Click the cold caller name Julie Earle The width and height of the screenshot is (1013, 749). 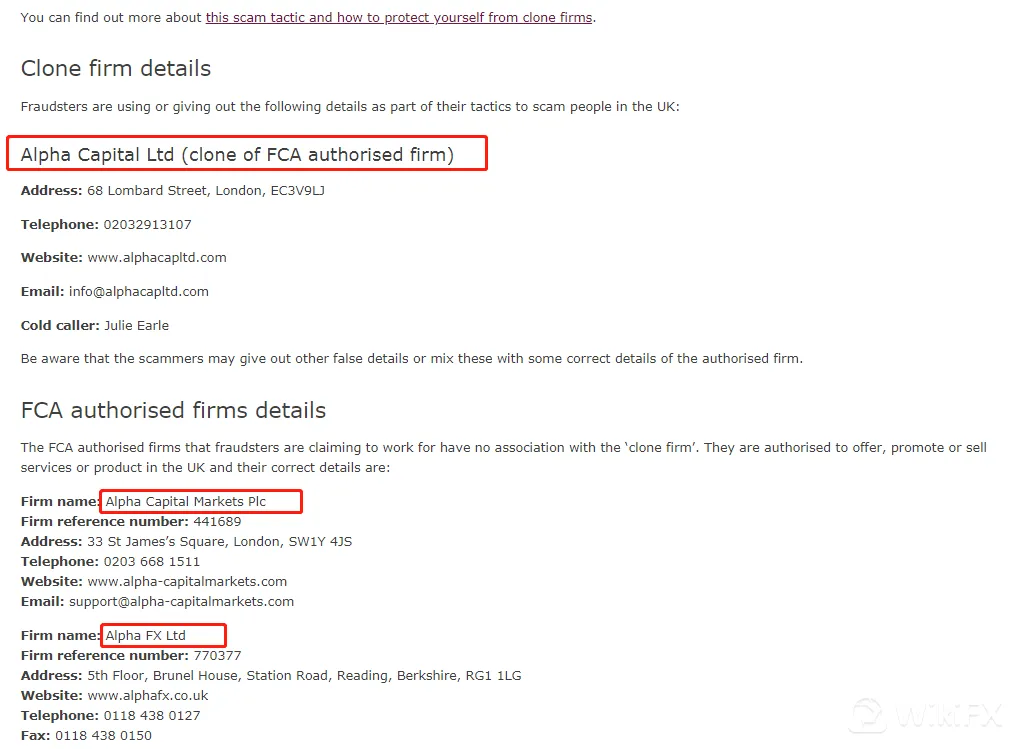tap(136, 326)
